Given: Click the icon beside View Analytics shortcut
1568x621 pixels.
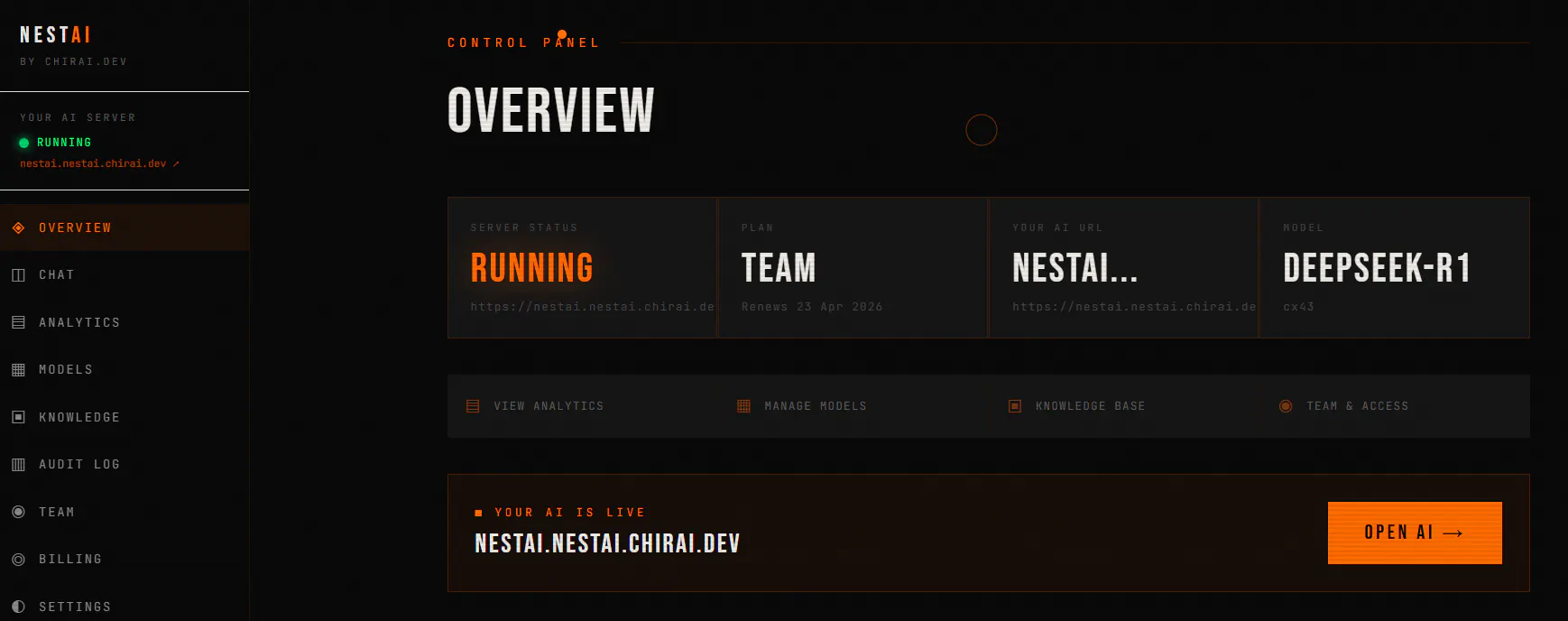Looking at the screenshot, I should coord(473,406).
